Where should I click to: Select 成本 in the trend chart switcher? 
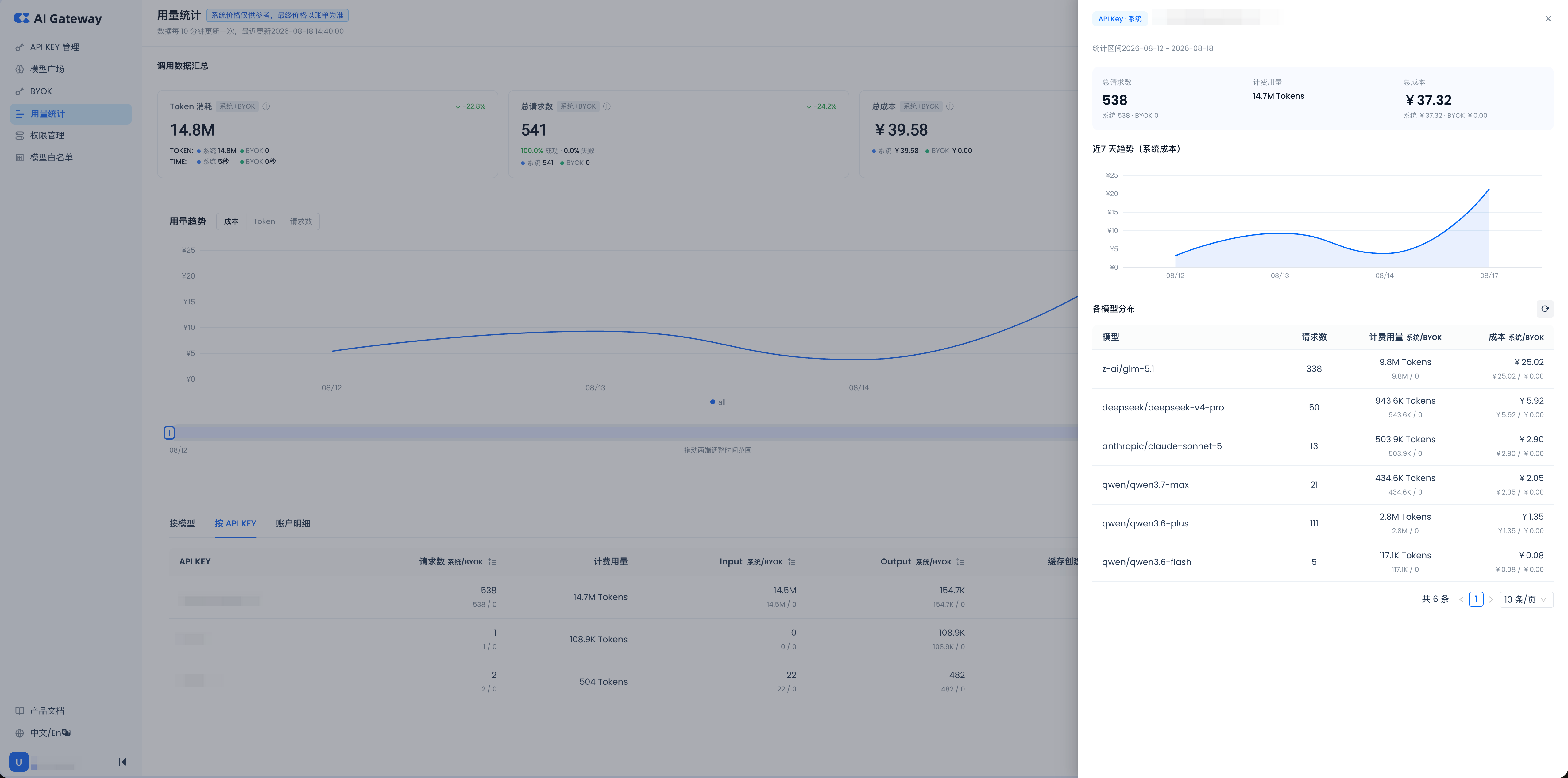[x=231, y=221]
